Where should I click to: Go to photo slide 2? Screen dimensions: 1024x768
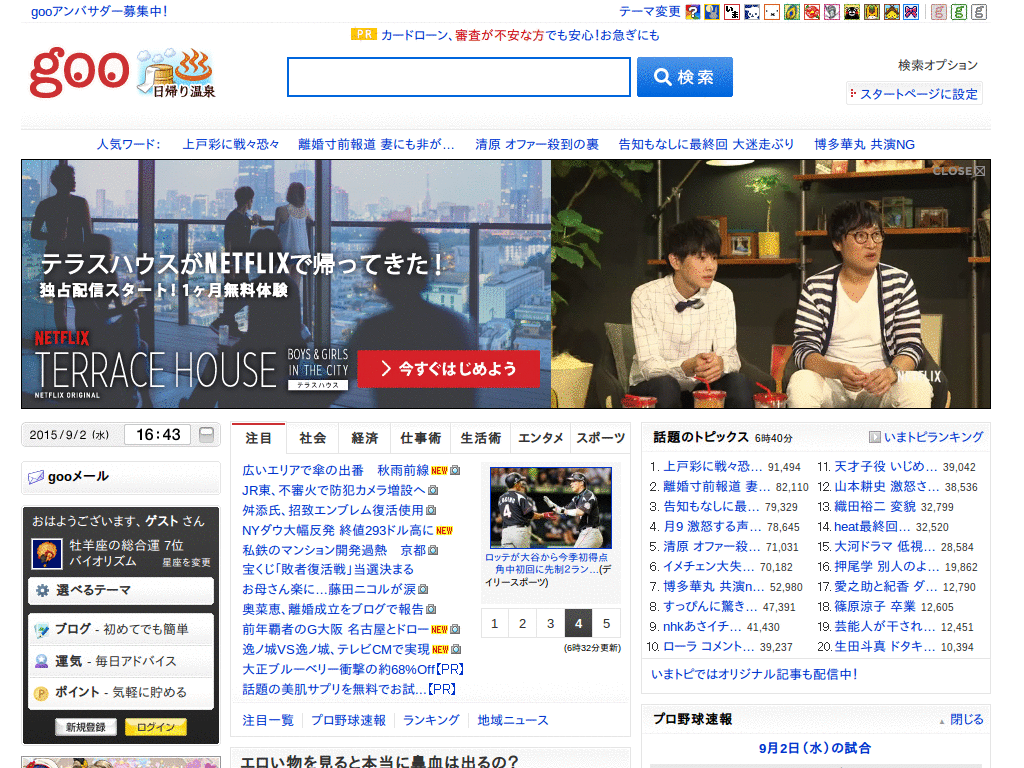point(522,624)
